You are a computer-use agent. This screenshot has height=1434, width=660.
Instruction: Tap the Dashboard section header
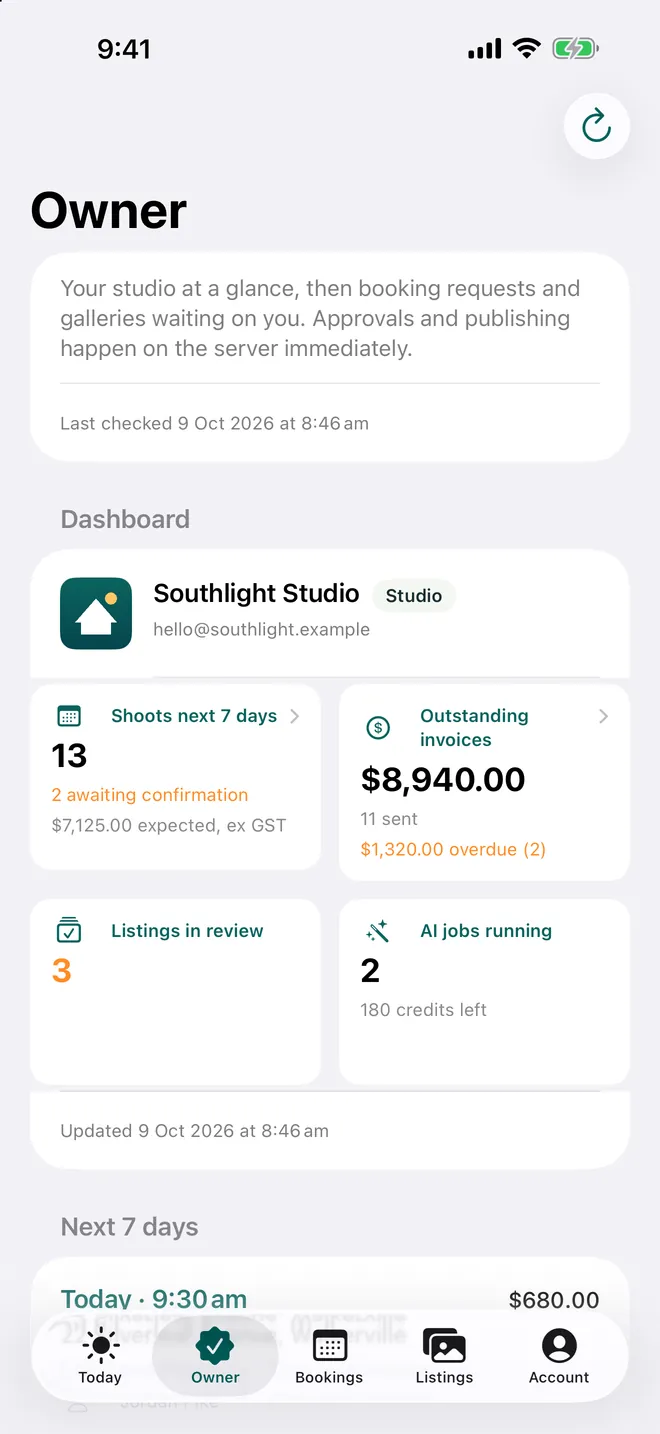(x=125, y=520)
